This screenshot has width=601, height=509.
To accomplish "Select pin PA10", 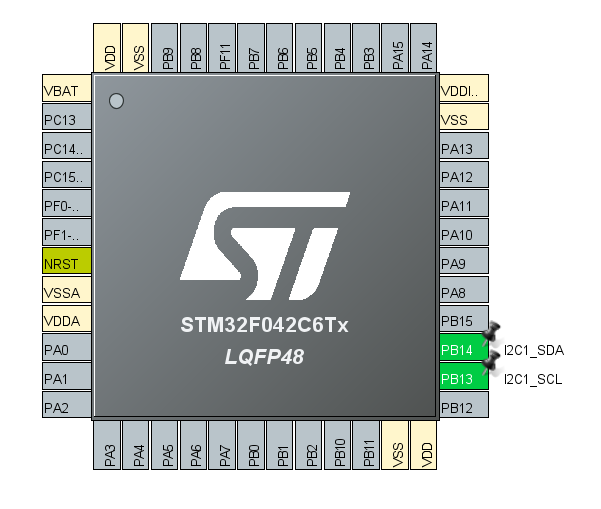I will click(x=464, y=232).
